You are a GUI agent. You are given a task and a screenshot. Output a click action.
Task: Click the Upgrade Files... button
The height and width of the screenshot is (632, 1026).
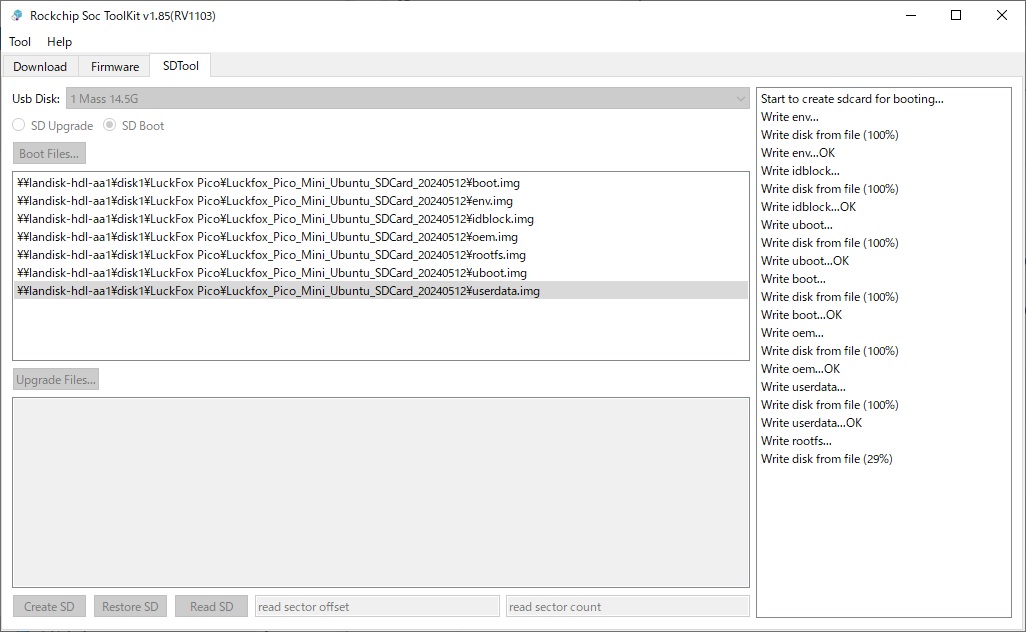pos(56,379)
